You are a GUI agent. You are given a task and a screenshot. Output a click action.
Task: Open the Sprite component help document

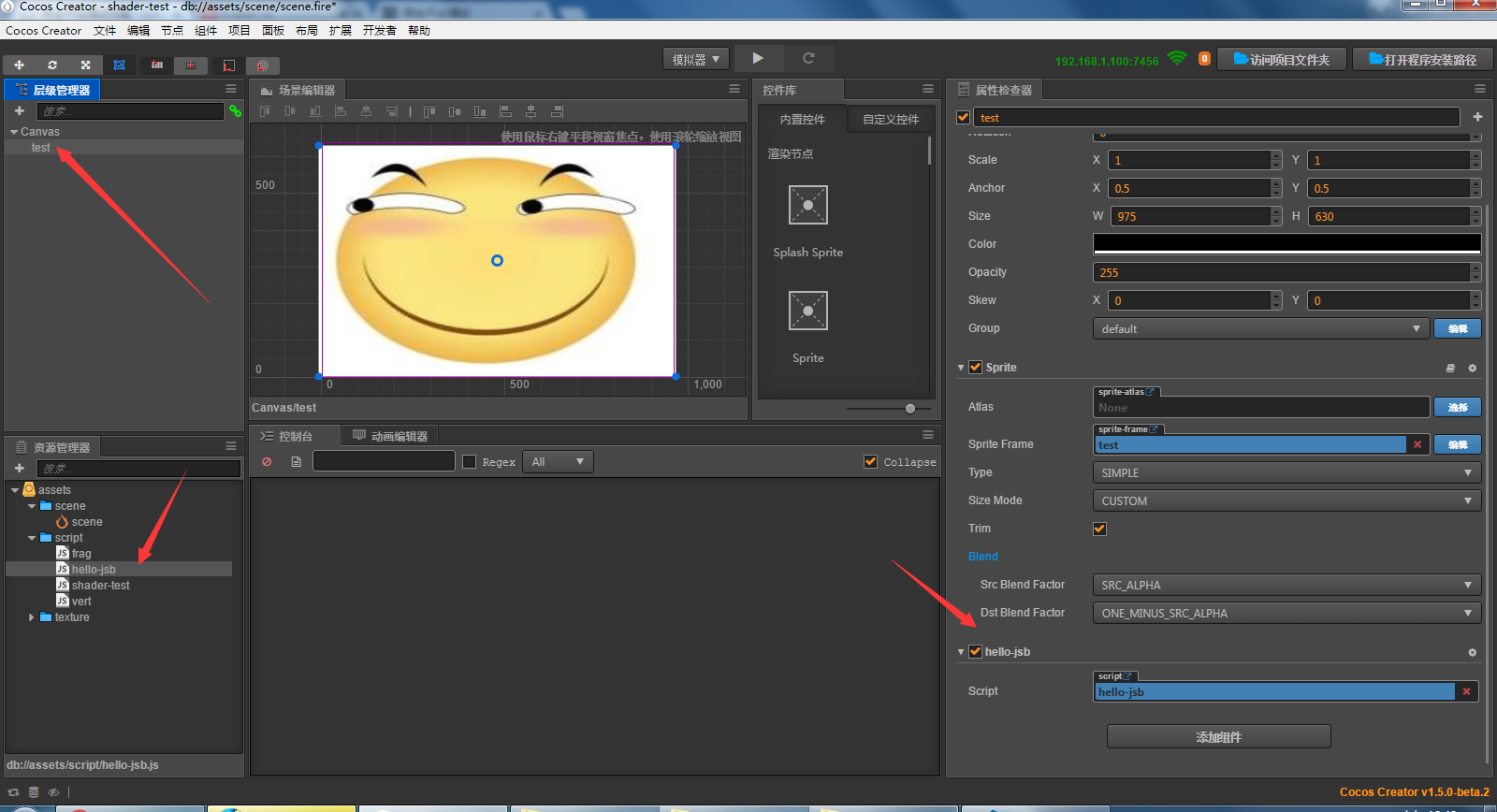[1450, 369]
